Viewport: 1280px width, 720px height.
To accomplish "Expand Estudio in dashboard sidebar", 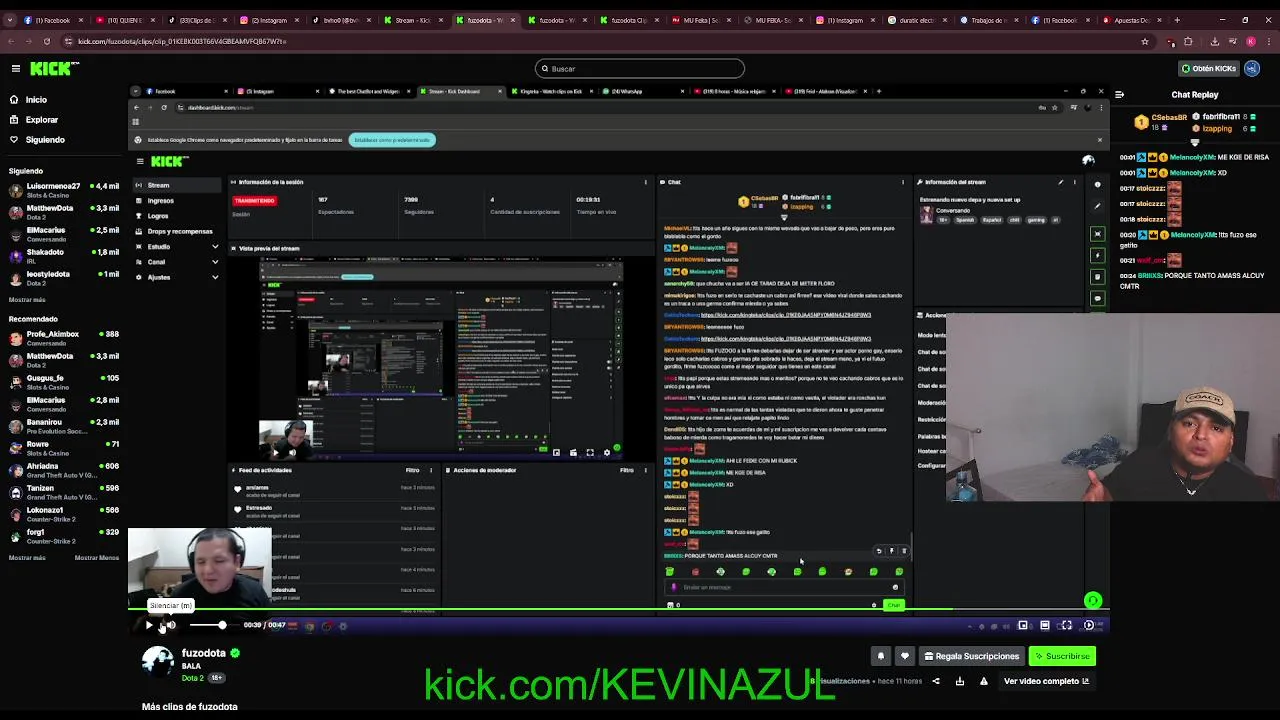I will coord(178,246).
